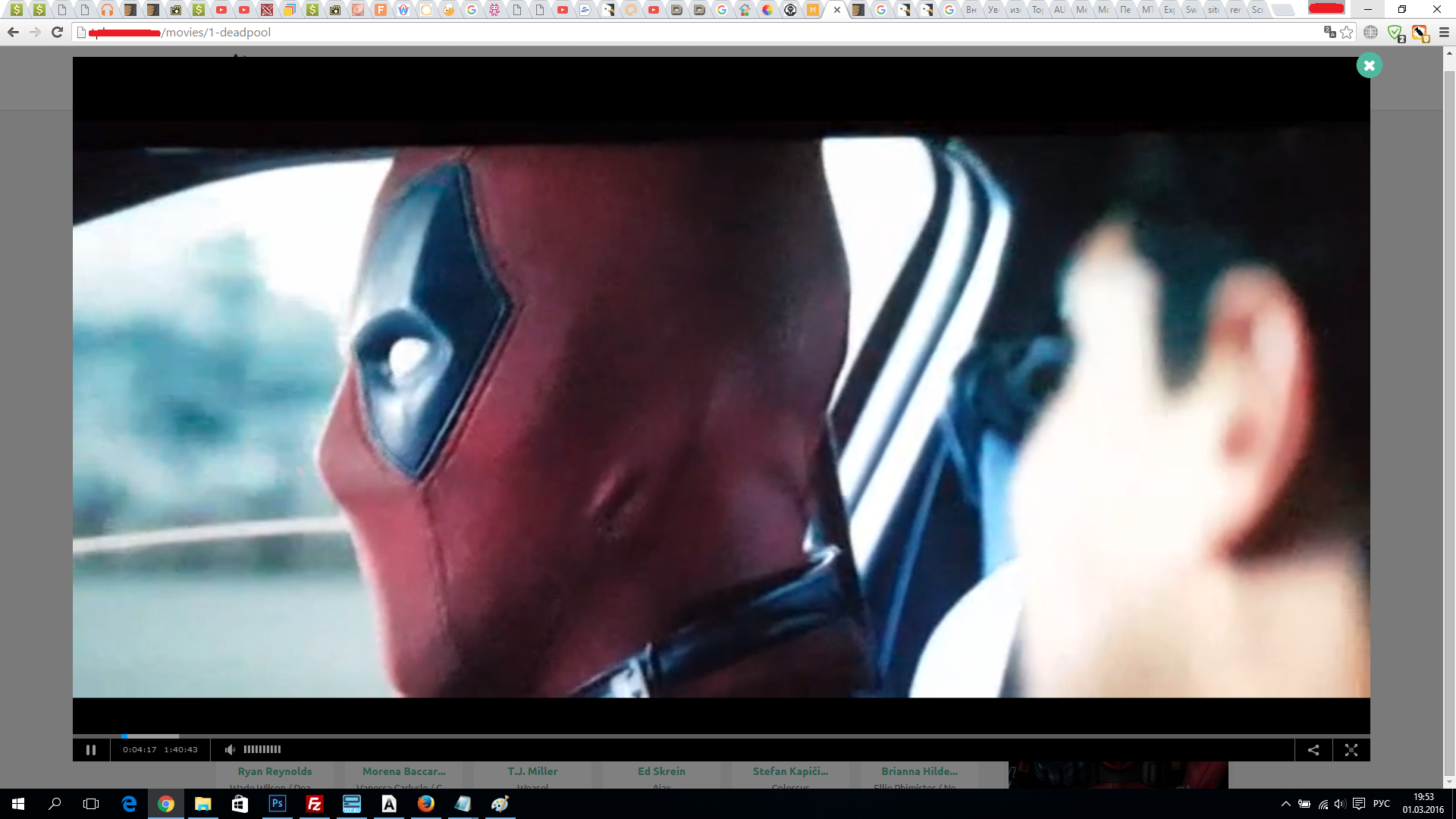Enter fullscreen video mode
Image resolution: width=1456 pixels, height=819 pixels.
(1351, 750)
